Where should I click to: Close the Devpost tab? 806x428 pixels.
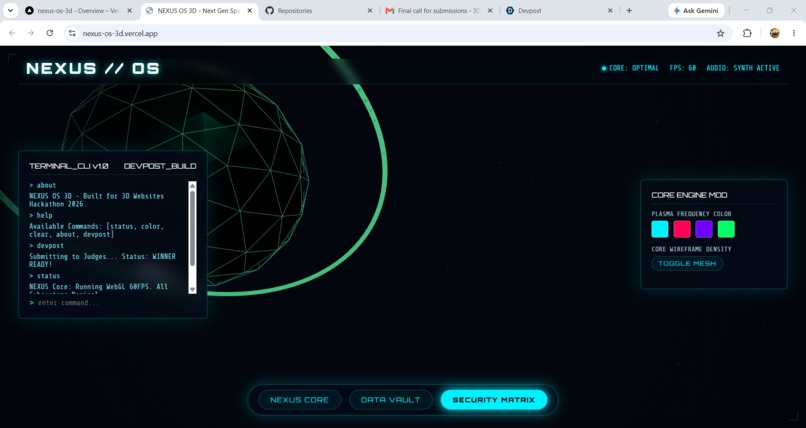(610, 10)
